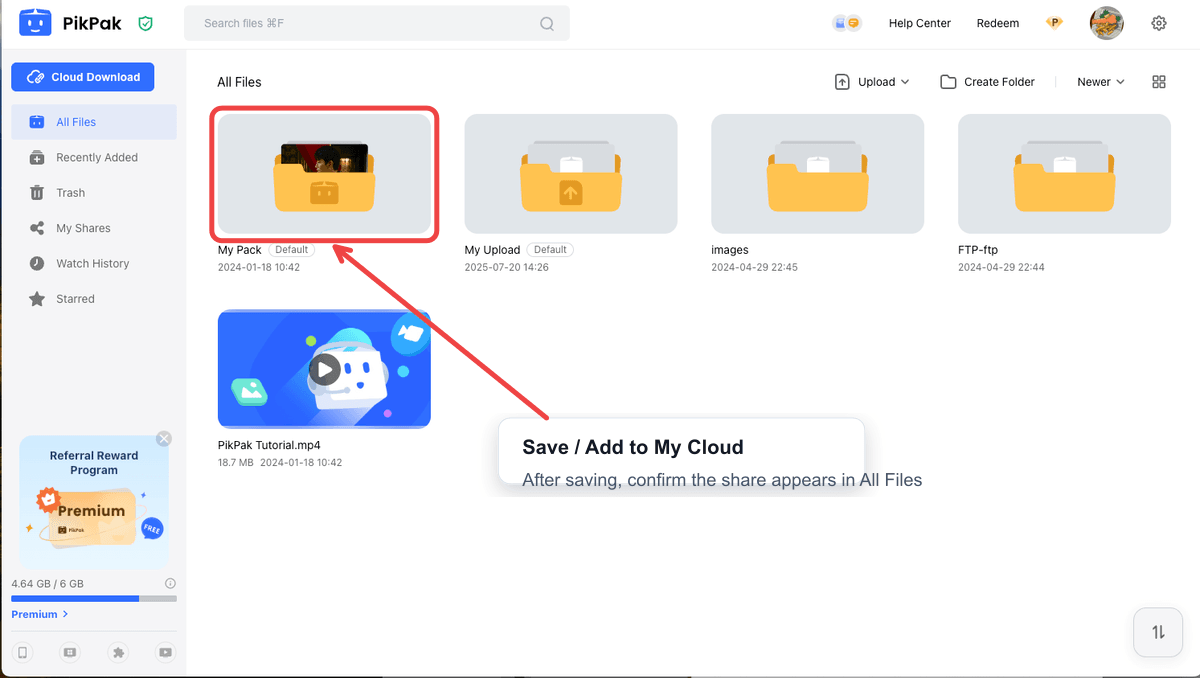The image size is (1200, 678).
Task: Click the storage info icon
Action: coord(170,583)
